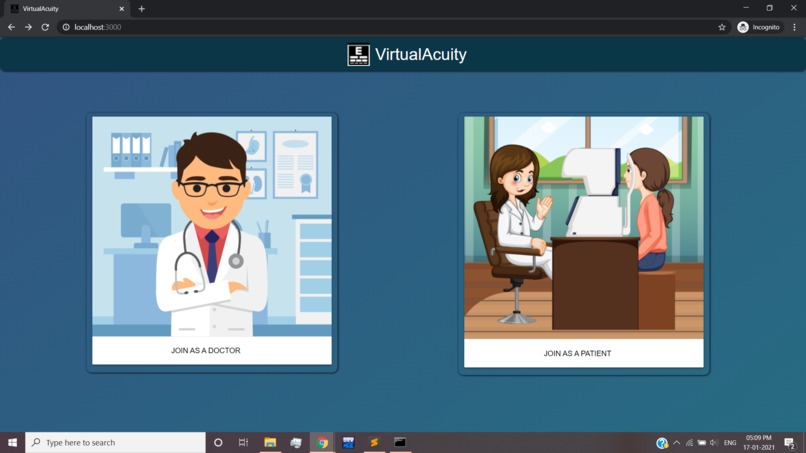This screenshot has height=453, width=806.
Task: Open the terminal window from taskbar
Action: 400,443
